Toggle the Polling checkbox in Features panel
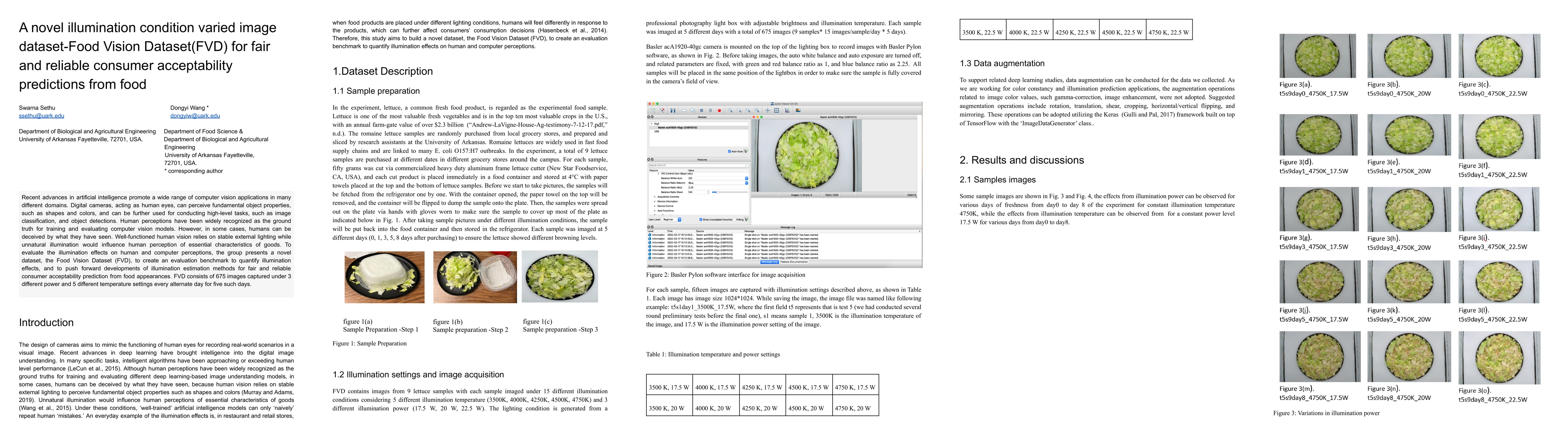1568x443 pixels. 735,220
